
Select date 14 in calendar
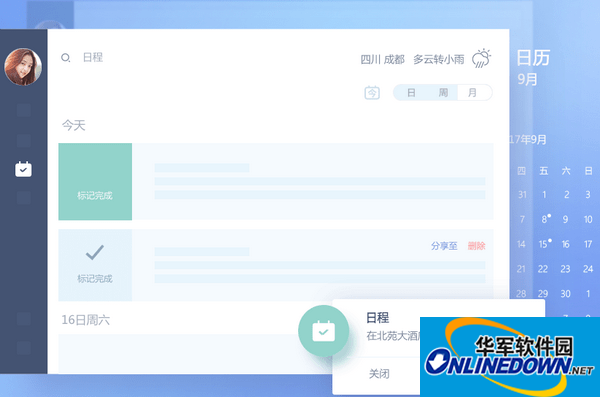[521, 244]
